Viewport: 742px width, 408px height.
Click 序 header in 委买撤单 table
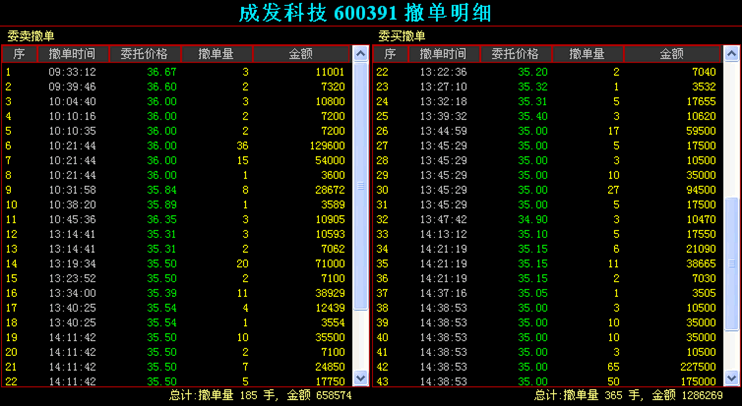[x=390, y=54]
